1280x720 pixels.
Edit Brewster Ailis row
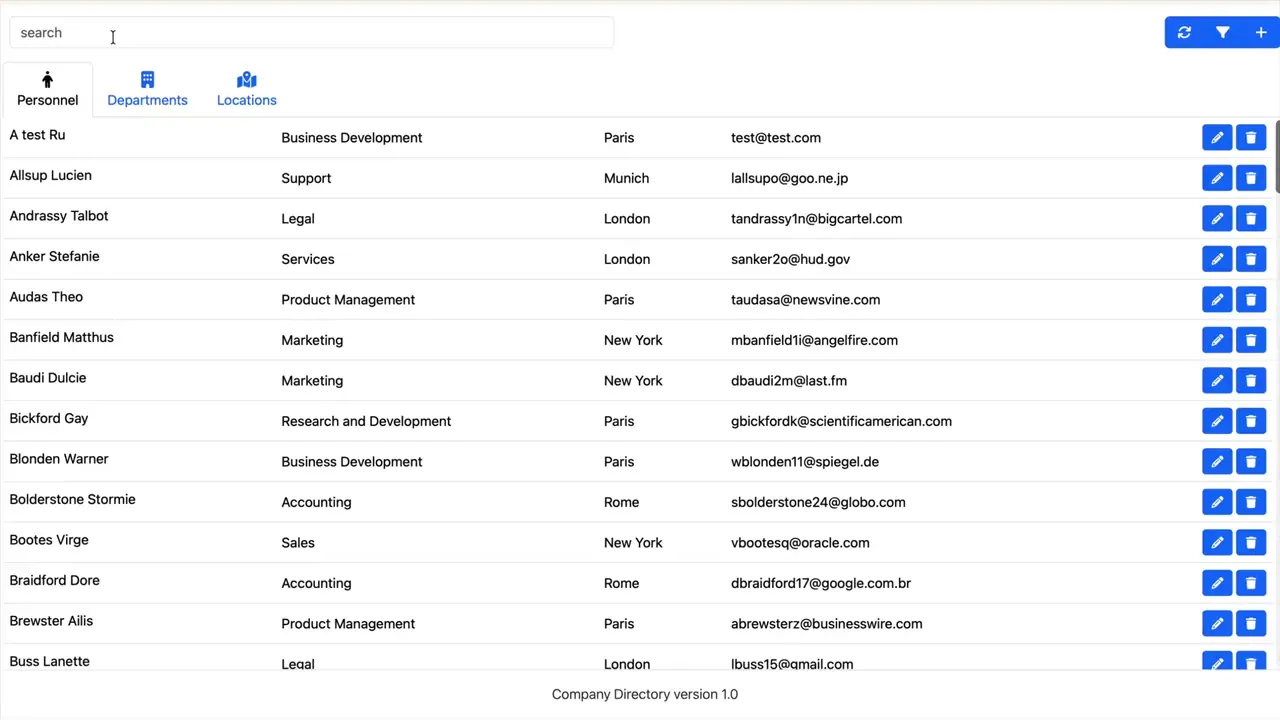pos(1217,624)
